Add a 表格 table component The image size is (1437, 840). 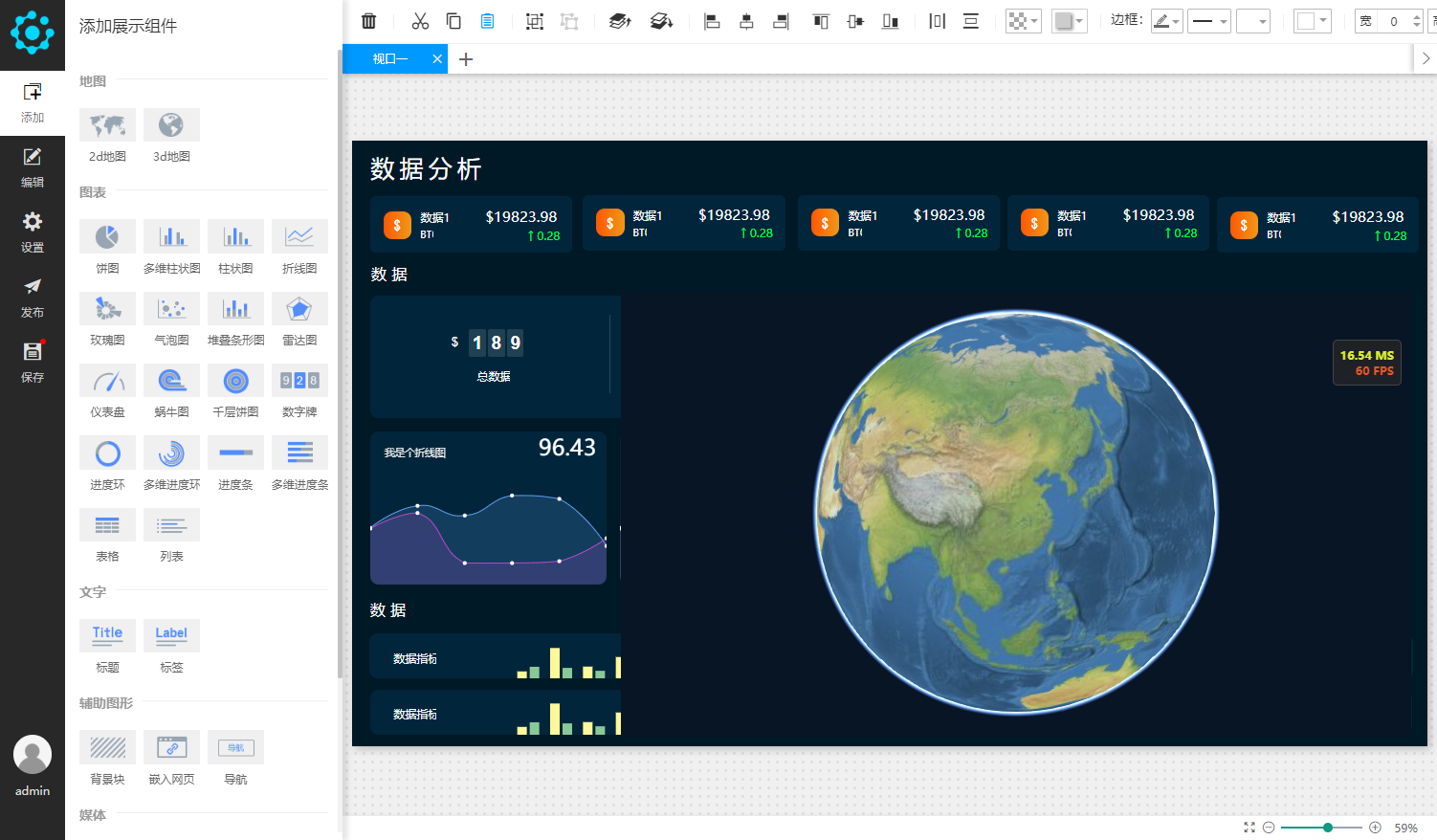[x=107, y=536]
